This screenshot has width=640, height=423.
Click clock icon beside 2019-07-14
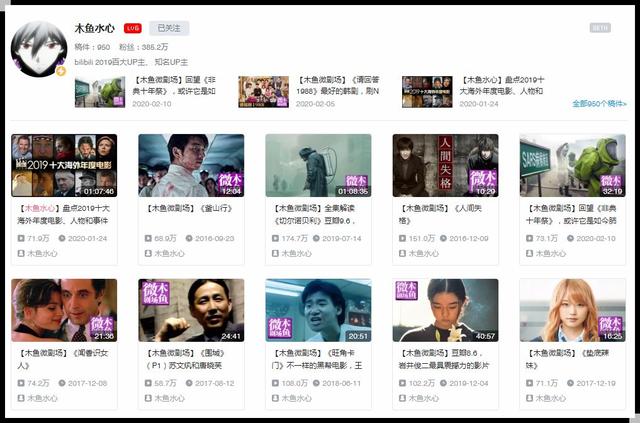tap(316, 238)
